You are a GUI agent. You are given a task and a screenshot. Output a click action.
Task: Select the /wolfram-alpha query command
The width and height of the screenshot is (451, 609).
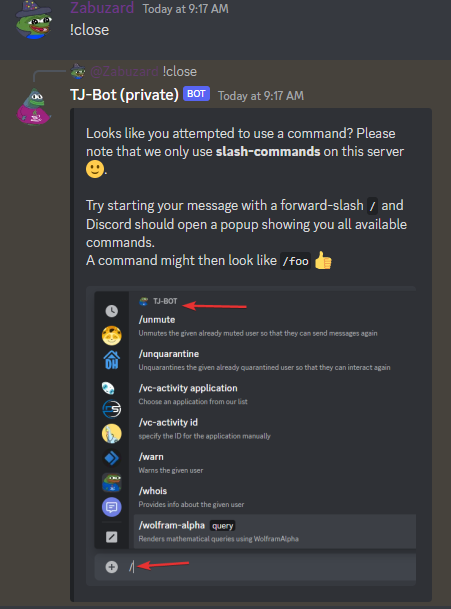coord(274,531)
